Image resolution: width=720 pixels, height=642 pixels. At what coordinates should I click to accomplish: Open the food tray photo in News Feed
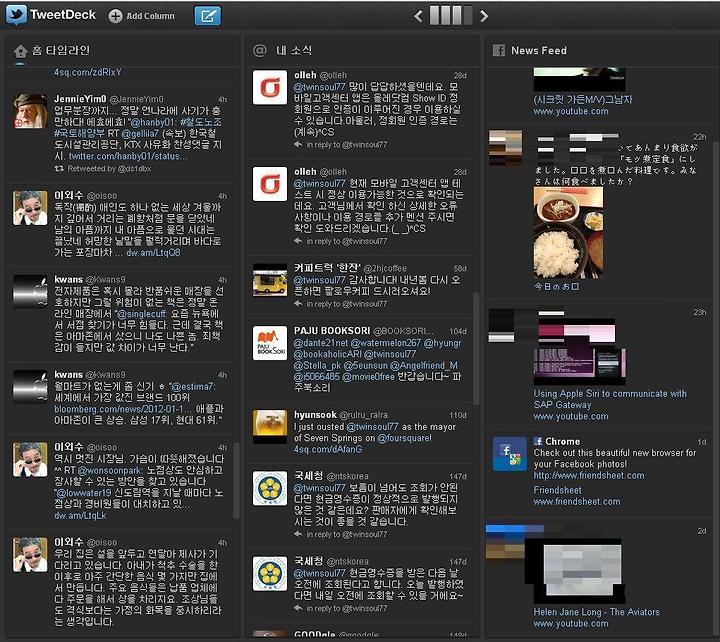coord(568,233)
